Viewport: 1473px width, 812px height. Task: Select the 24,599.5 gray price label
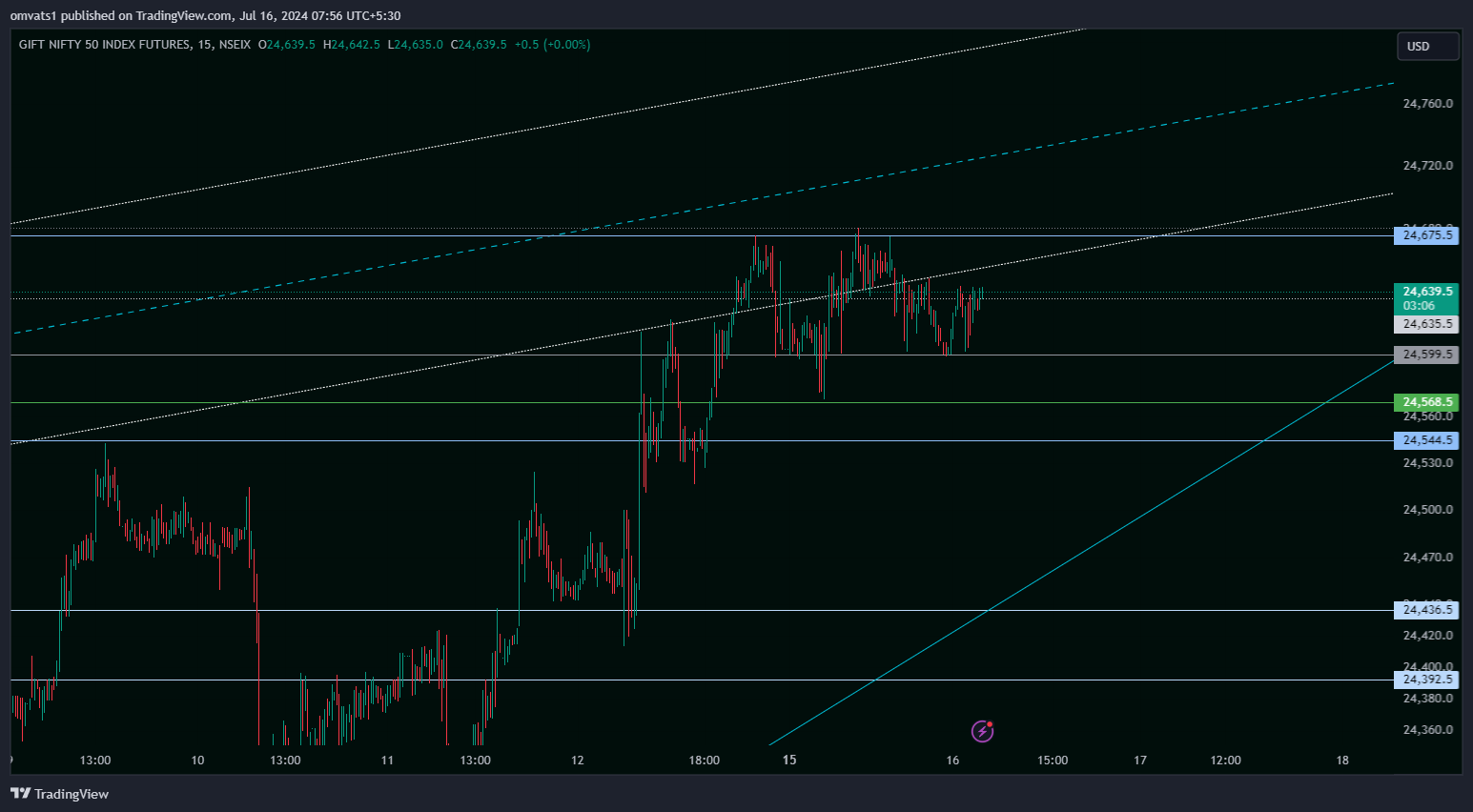[x=1426, y=355]
